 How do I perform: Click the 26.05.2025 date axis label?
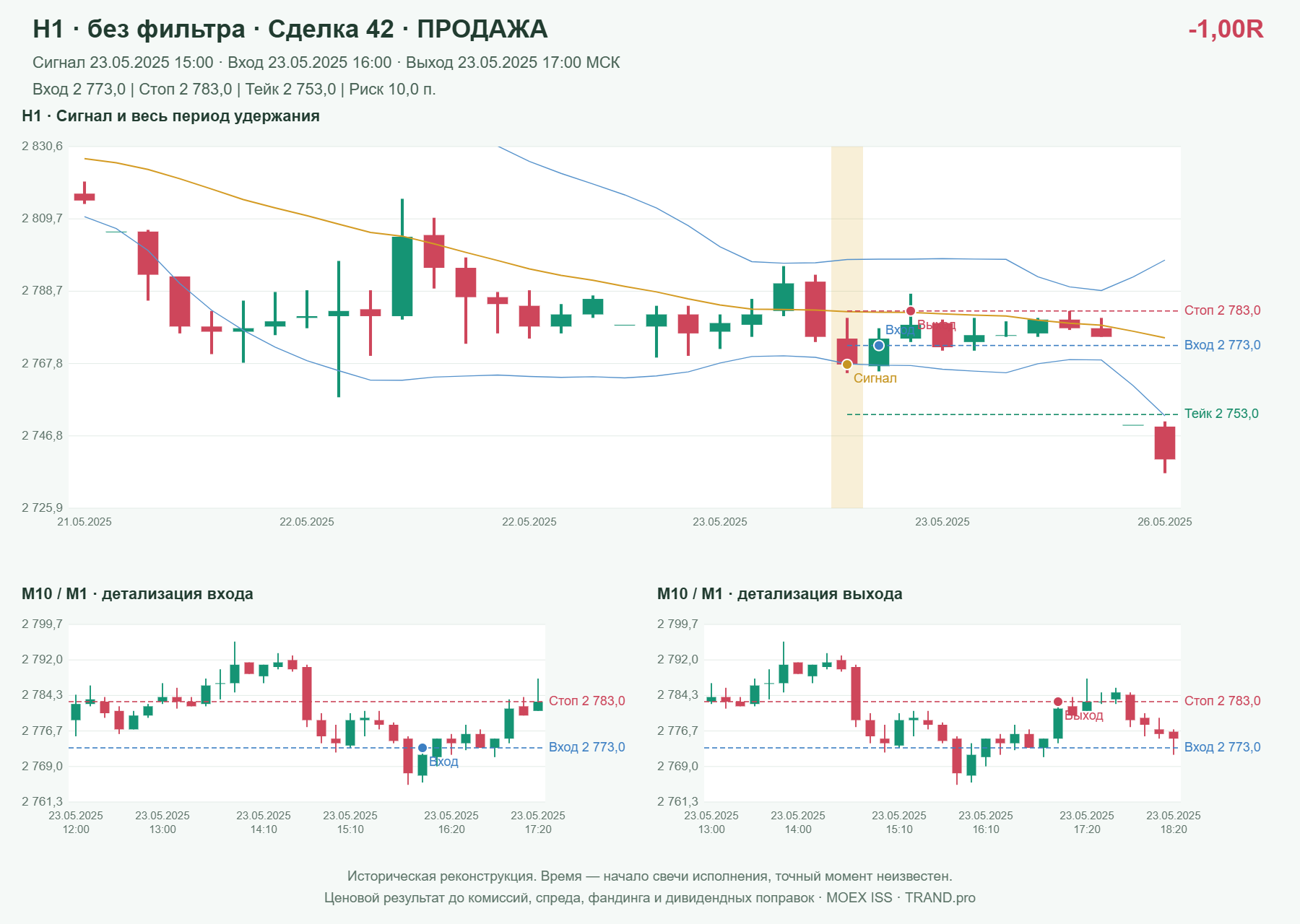[1165, 522]
